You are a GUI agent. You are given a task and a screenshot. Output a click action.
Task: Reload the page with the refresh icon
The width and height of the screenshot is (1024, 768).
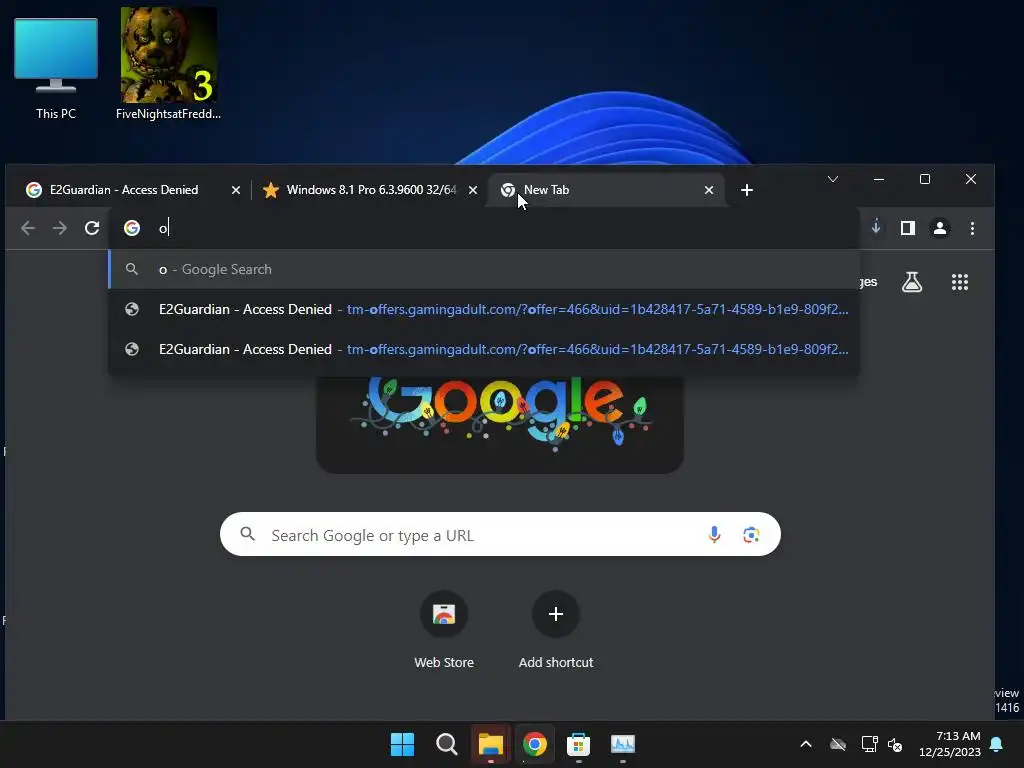click(x=92, y=228)
